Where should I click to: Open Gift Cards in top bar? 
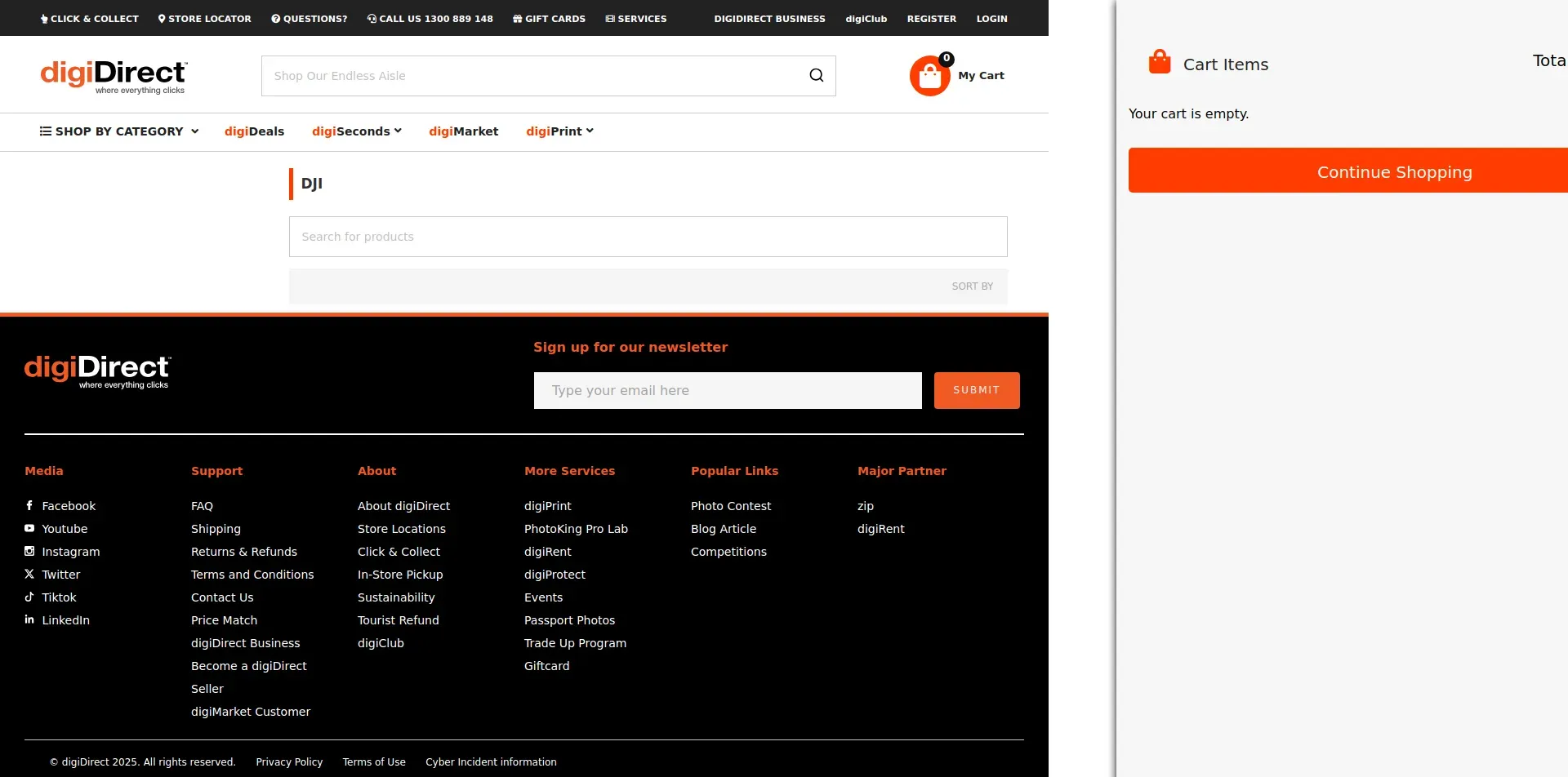coord(549,18)
